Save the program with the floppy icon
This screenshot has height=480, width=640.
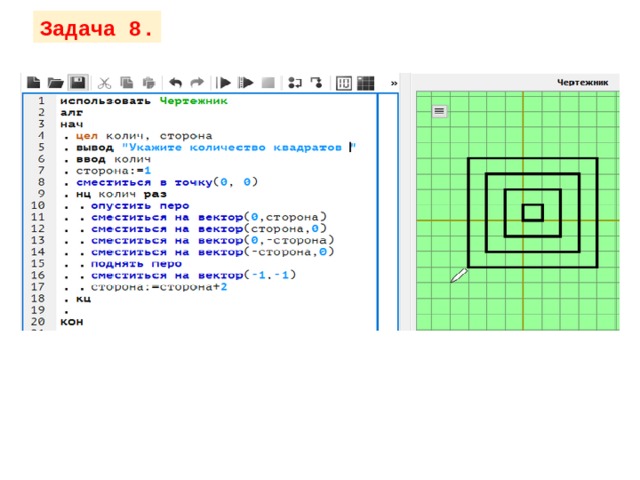pyautogui.click(x=78, y=82)
